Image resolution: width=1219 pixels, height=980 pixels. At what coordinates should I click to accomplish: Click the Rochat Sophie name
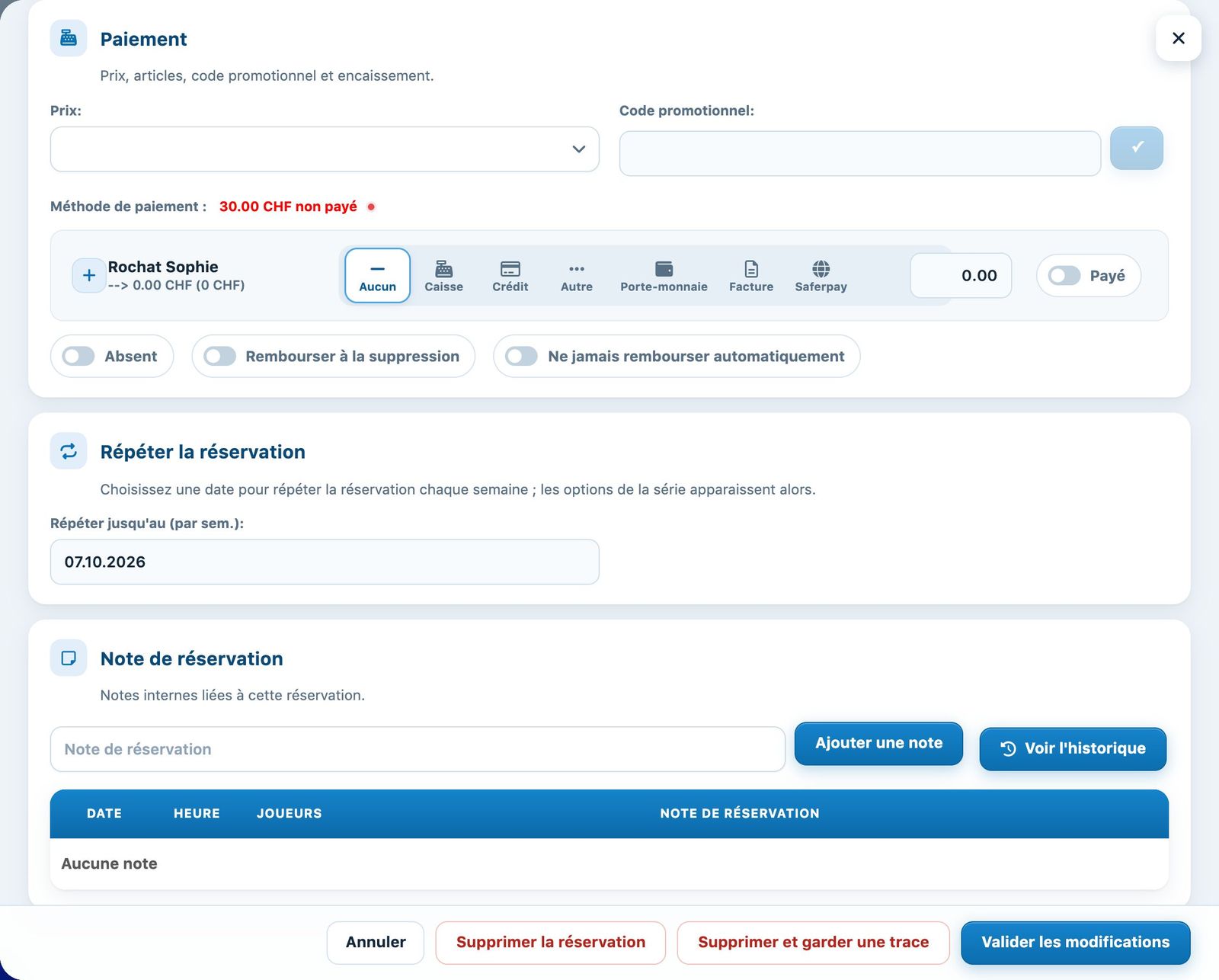pos(163,267)
